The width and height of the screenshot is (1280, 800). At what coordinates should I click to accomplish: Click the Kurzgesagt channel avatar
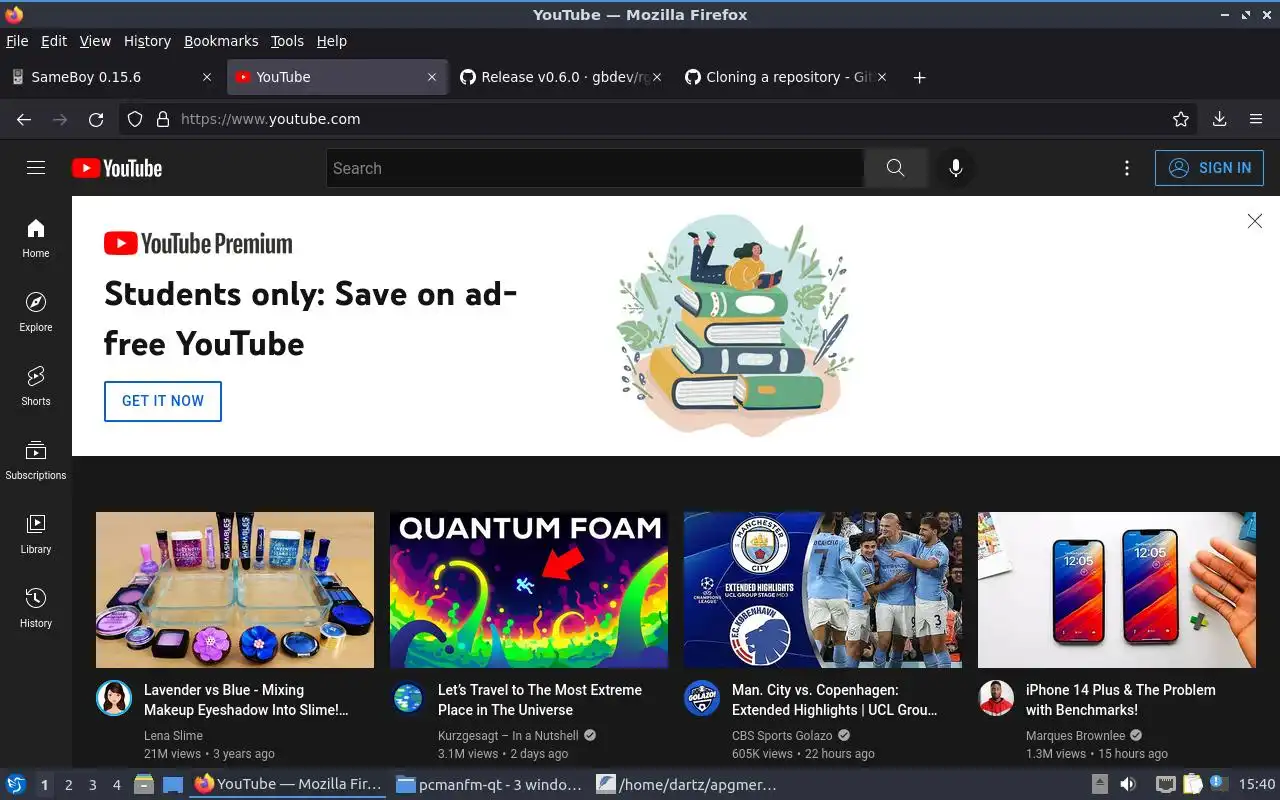coord(408,698)
